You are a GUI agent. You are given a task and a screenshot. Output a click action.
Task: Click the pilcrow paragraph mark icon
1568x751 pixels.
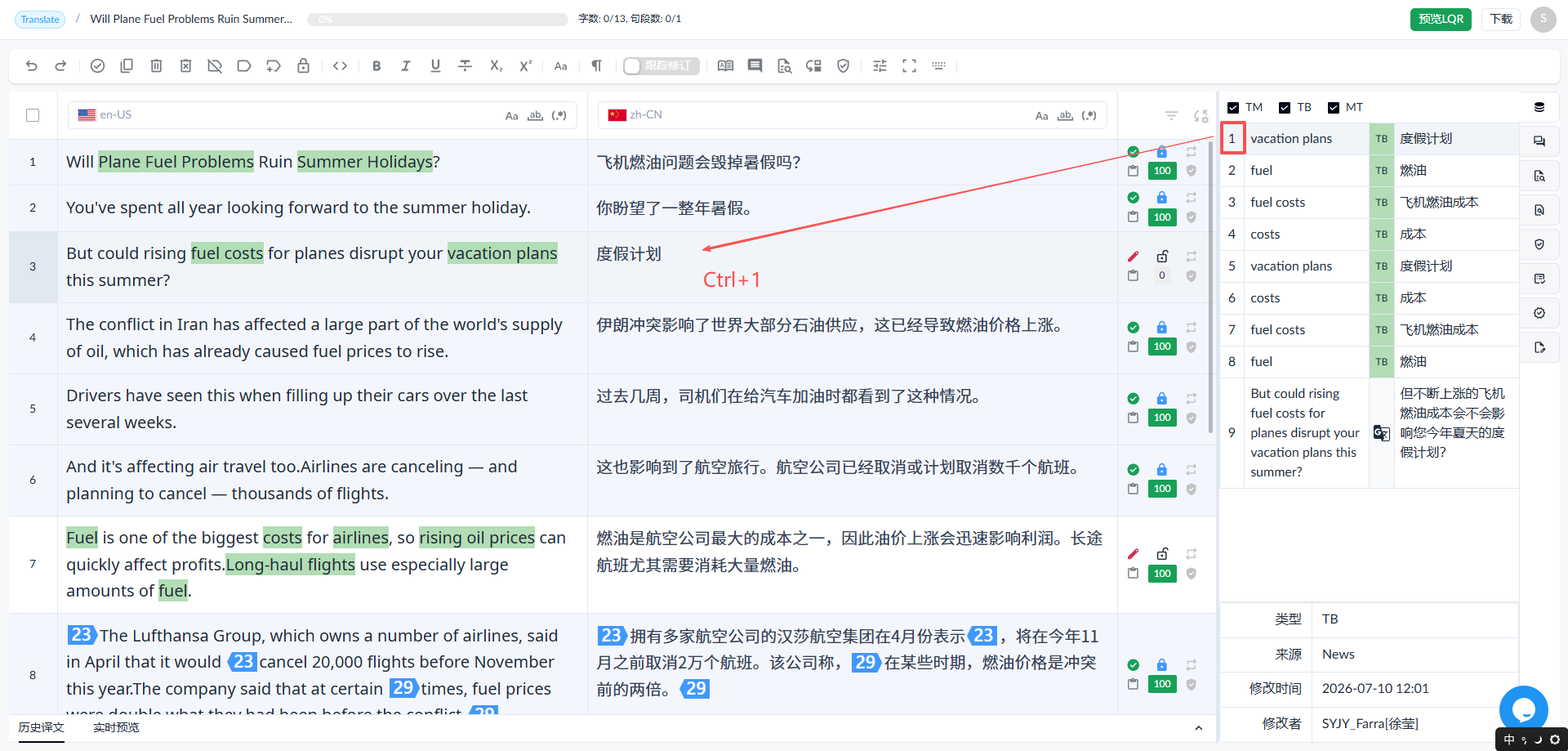pyautogui.click(x=597, y=66)
